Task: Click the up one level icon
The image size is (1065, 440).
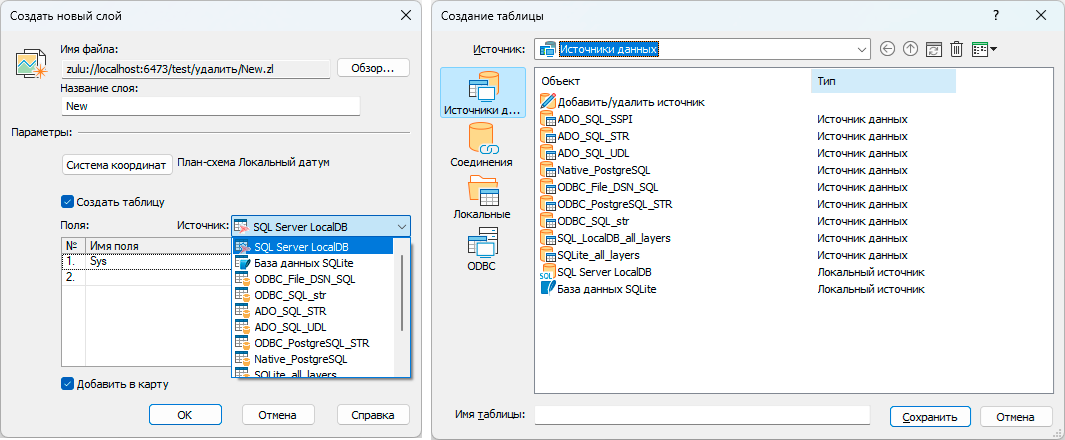Action: click(910, 49)
